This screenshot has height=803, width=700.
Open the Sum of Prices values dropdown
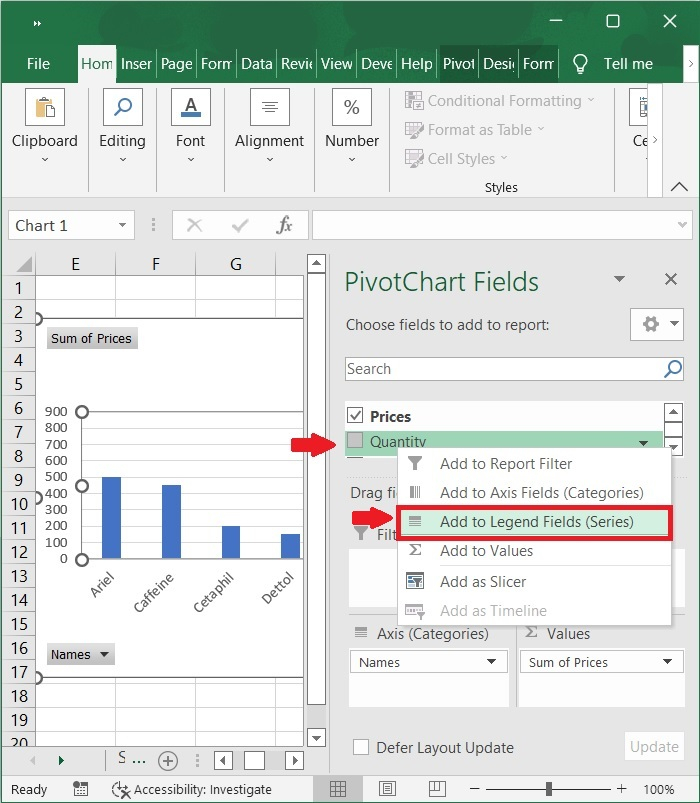[x=667, y=662]
